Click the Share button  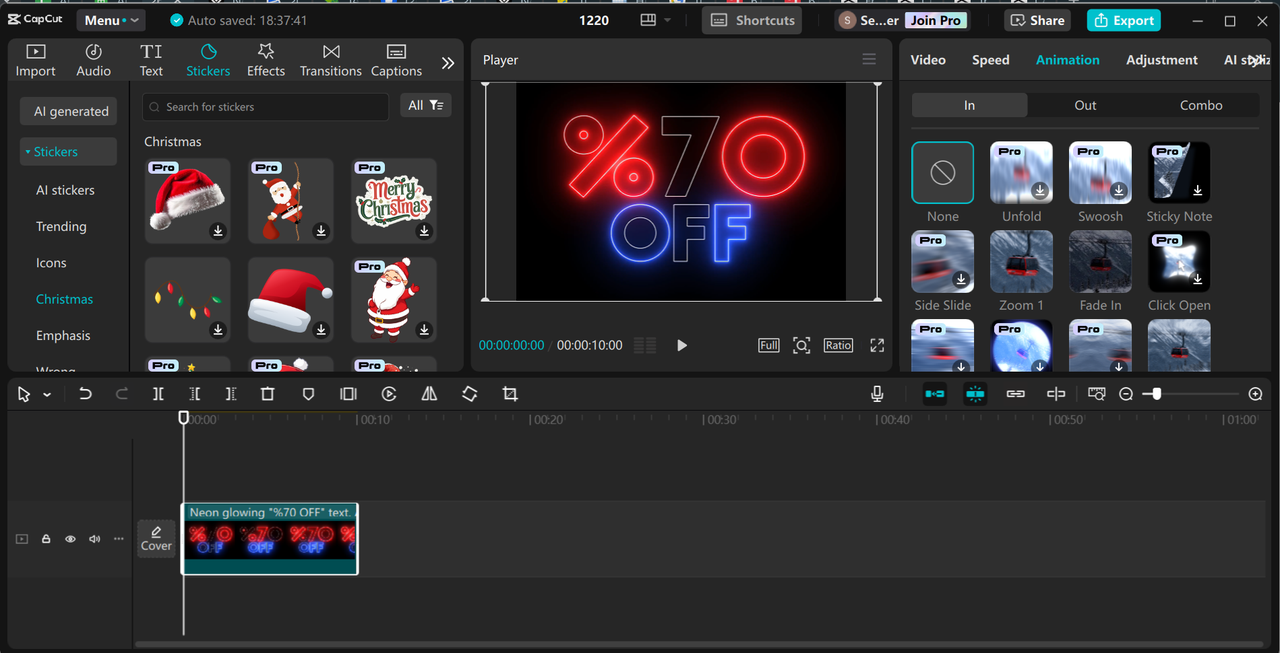pyautogui.click(x=1037, y=20)
